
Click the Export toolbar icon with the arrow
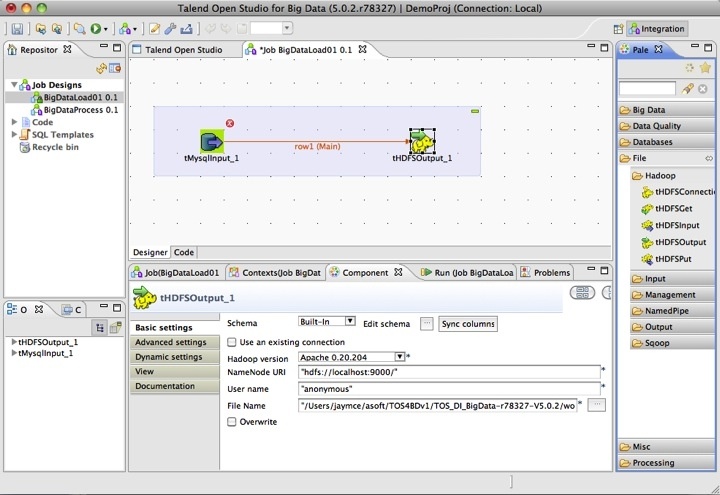[x=186, y=29]
